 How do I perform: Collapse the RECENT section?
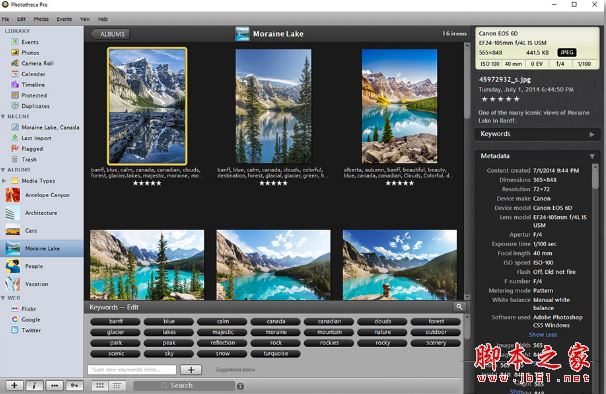[x=3, y=116]
